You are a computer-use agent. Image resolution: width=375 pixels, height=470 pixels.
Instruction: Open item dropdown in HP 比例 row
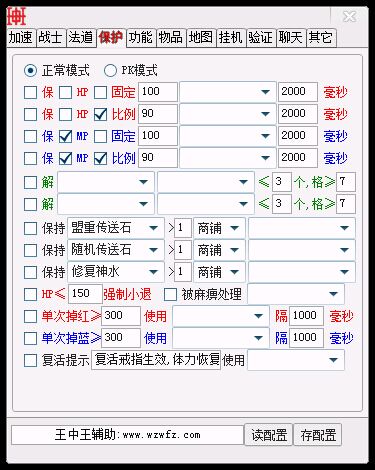tap(228, 114)
